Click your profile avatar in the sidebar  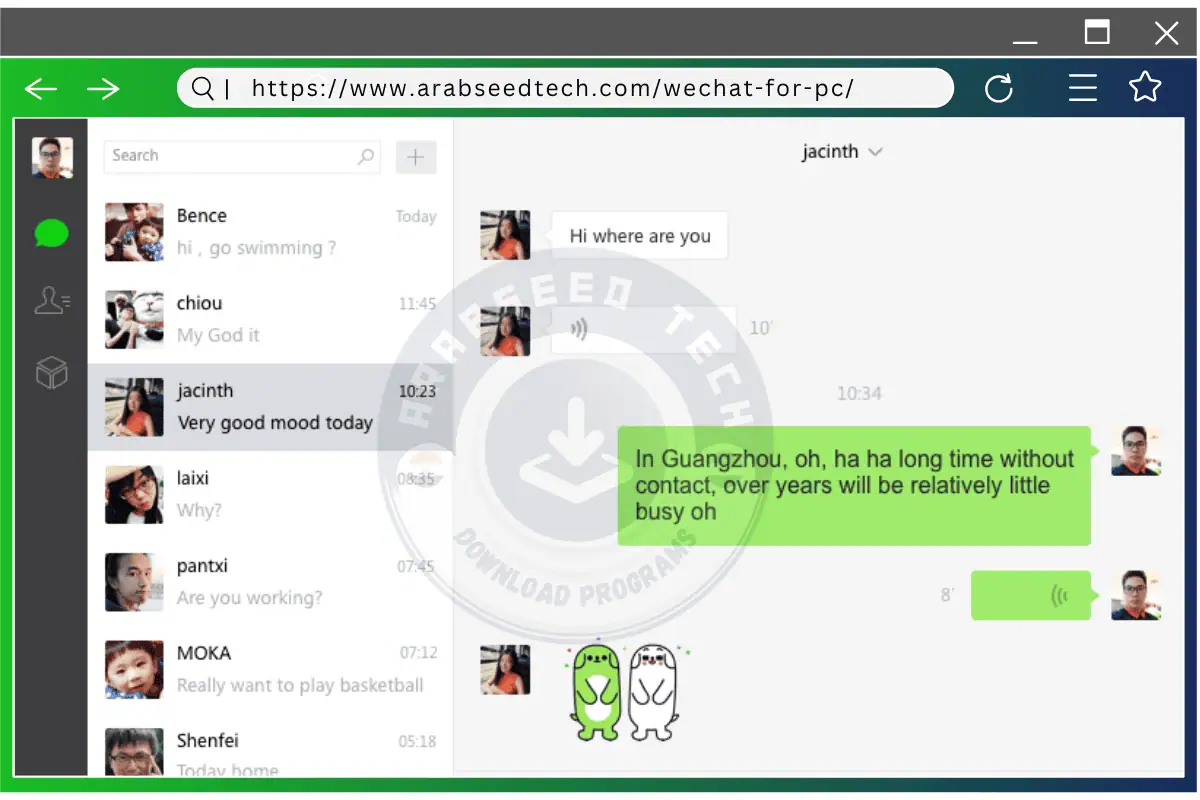pos(50,157)
